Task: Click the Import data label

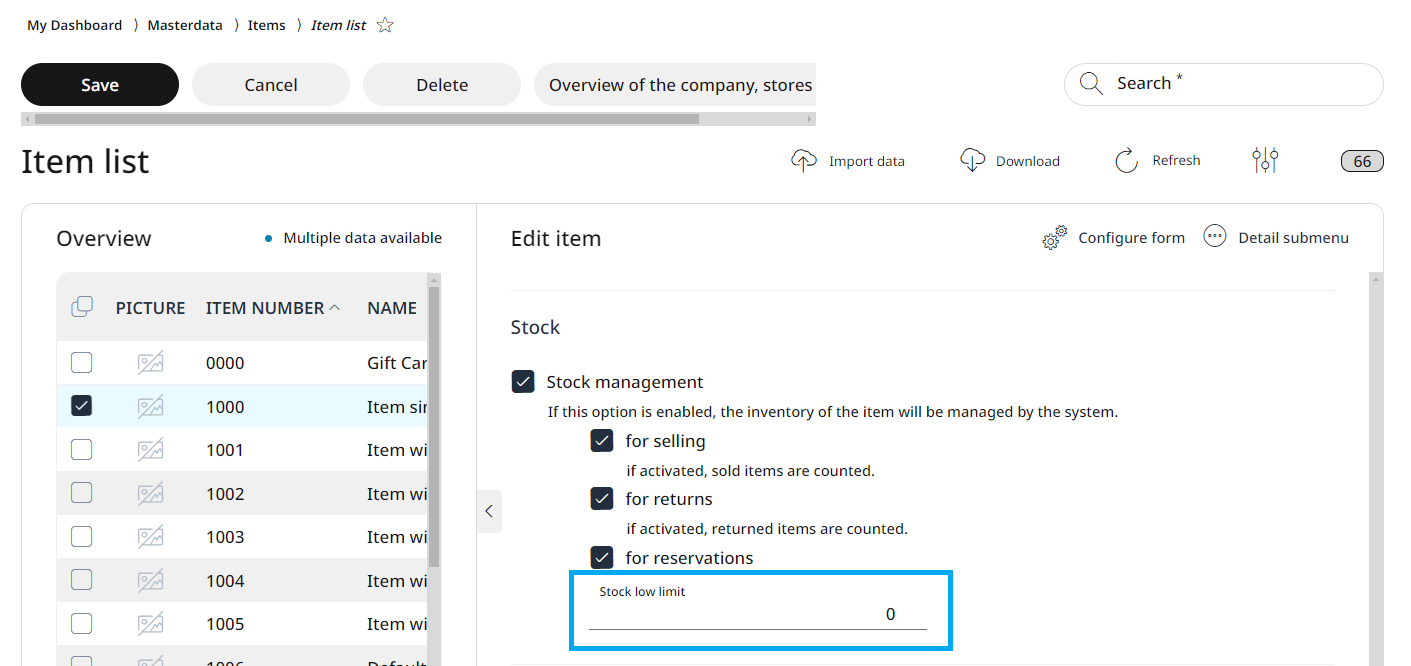Action: [867, 161]
